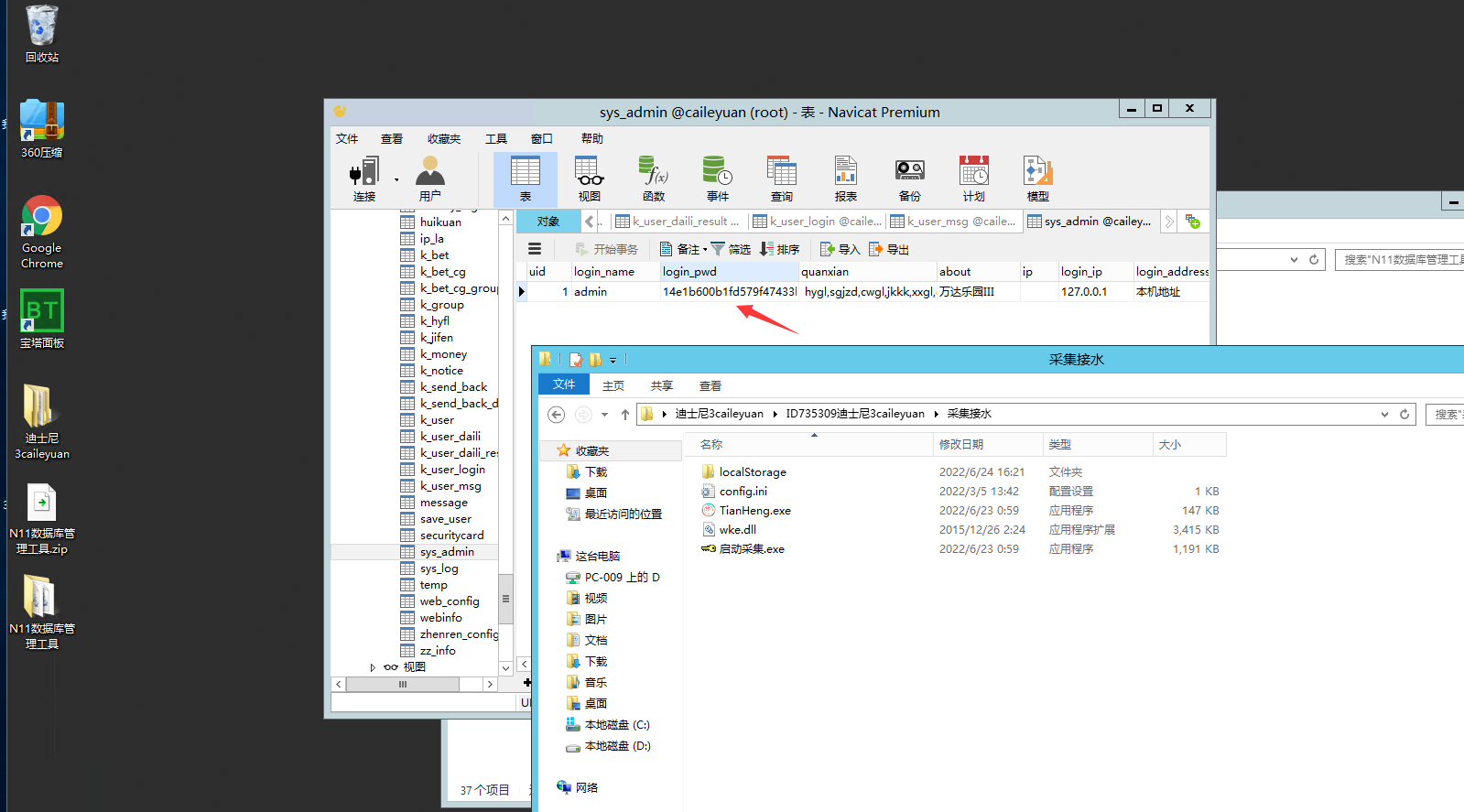
Task: Open the Query (查询) toolbar icon
Action: [x=781, y=179]
